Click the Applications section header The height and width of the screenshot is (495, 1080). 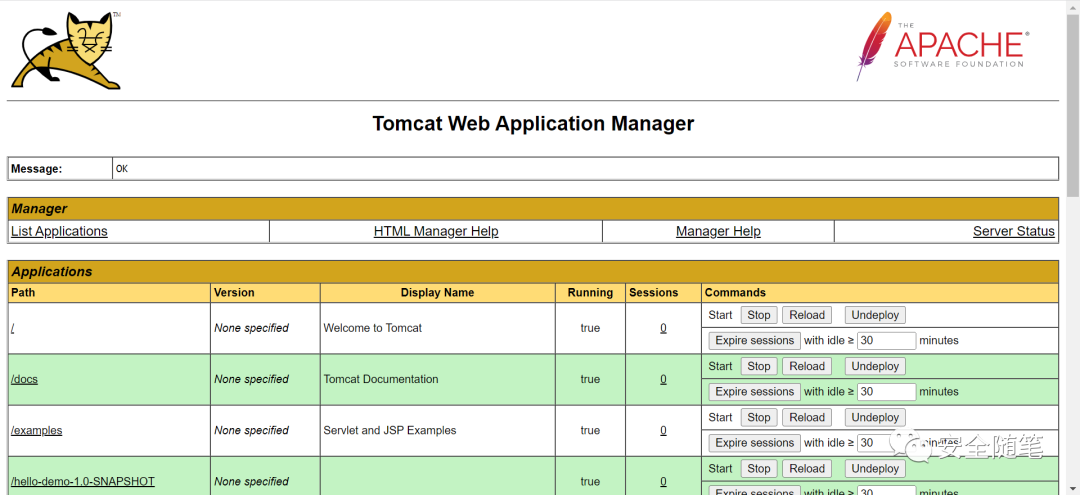(533, 271)
